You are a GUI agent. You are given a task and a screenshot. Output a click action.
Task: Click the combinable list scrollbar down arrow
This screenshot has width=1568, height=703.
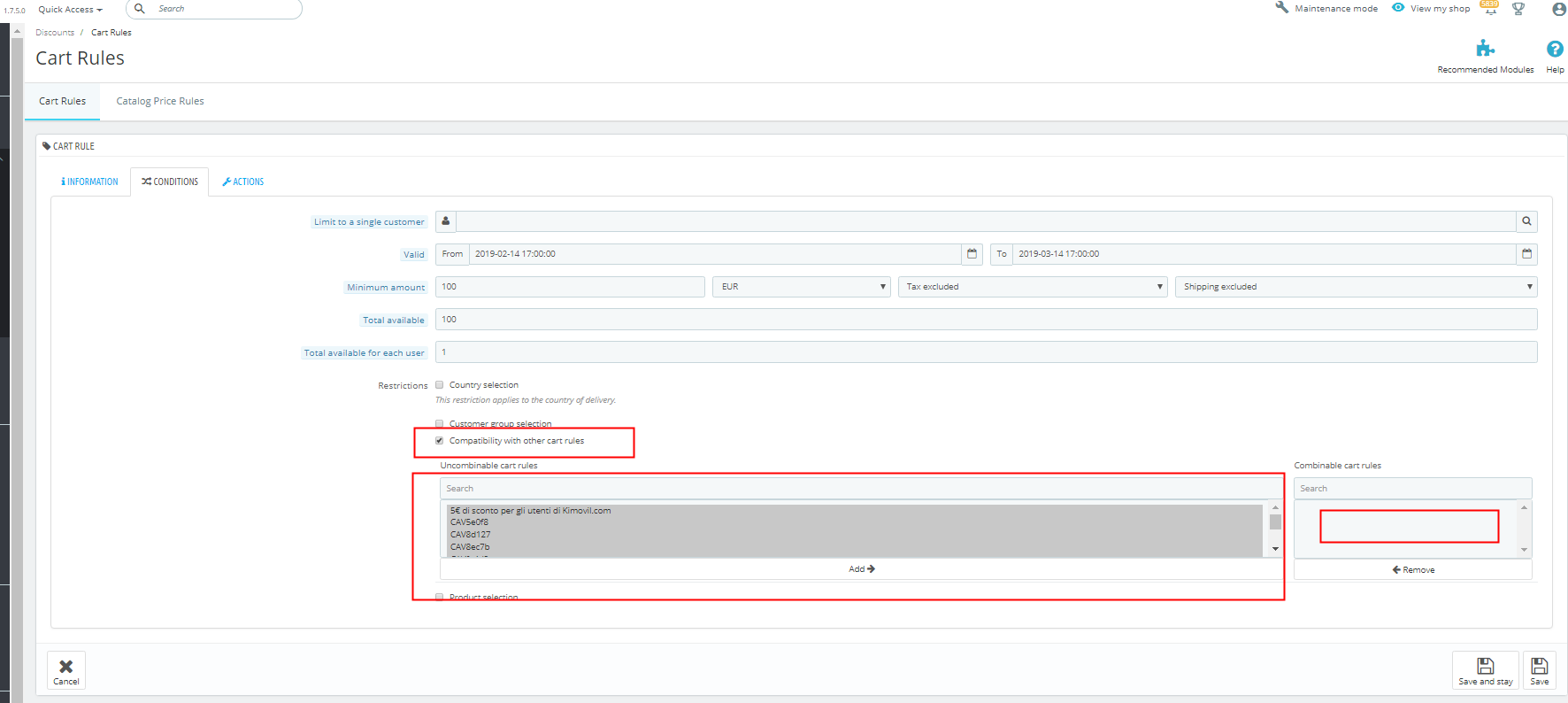pos(1524,550)
